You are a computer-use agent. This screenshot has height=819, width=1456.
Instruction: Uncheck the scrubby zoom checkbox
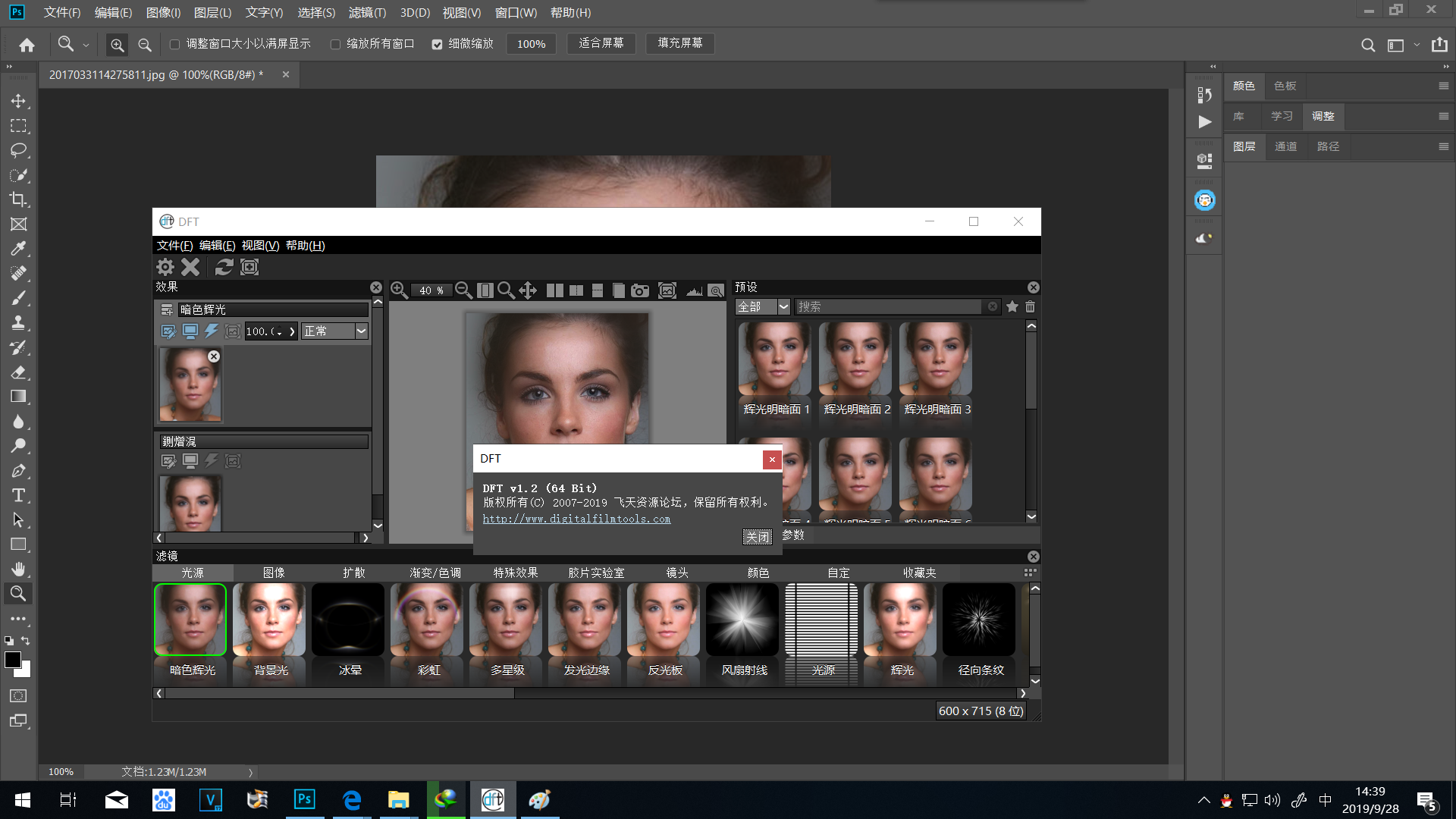click(x=437, y=44)
